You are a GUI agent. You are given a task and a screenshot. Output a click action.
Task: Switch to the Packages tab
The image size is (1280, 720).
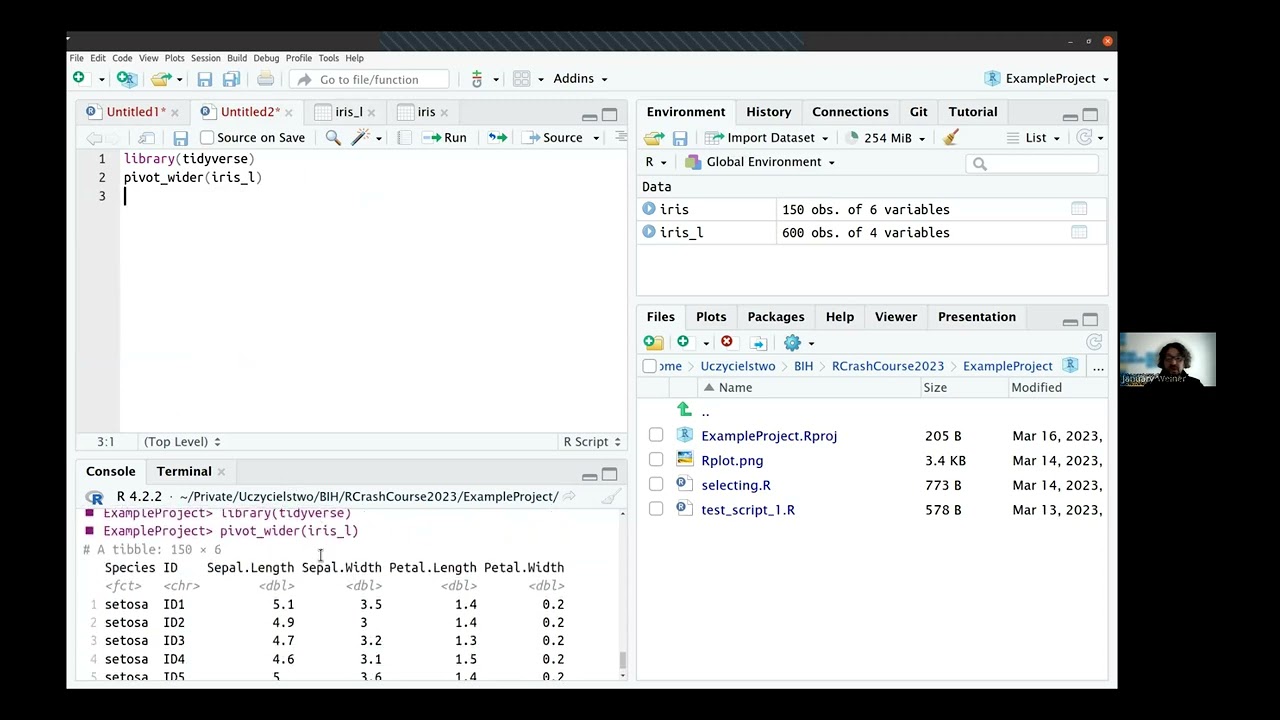775,317
